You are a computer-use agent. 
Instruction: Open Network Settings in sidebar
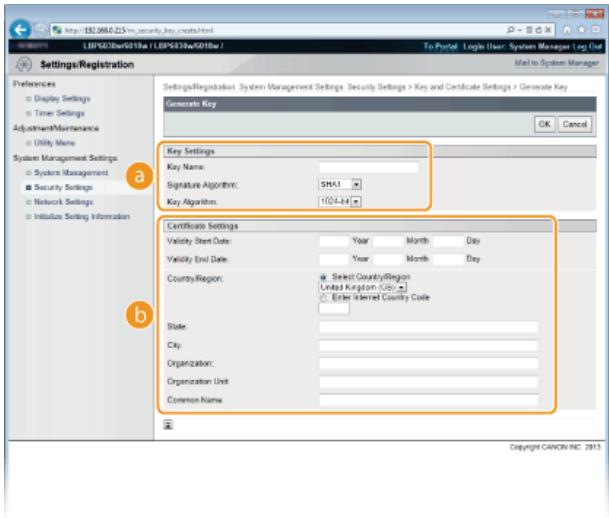(63, 202)
